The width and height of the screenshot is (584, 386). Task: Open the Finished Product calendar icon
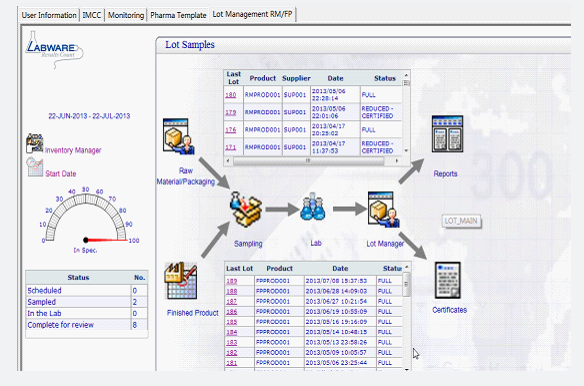181,281
